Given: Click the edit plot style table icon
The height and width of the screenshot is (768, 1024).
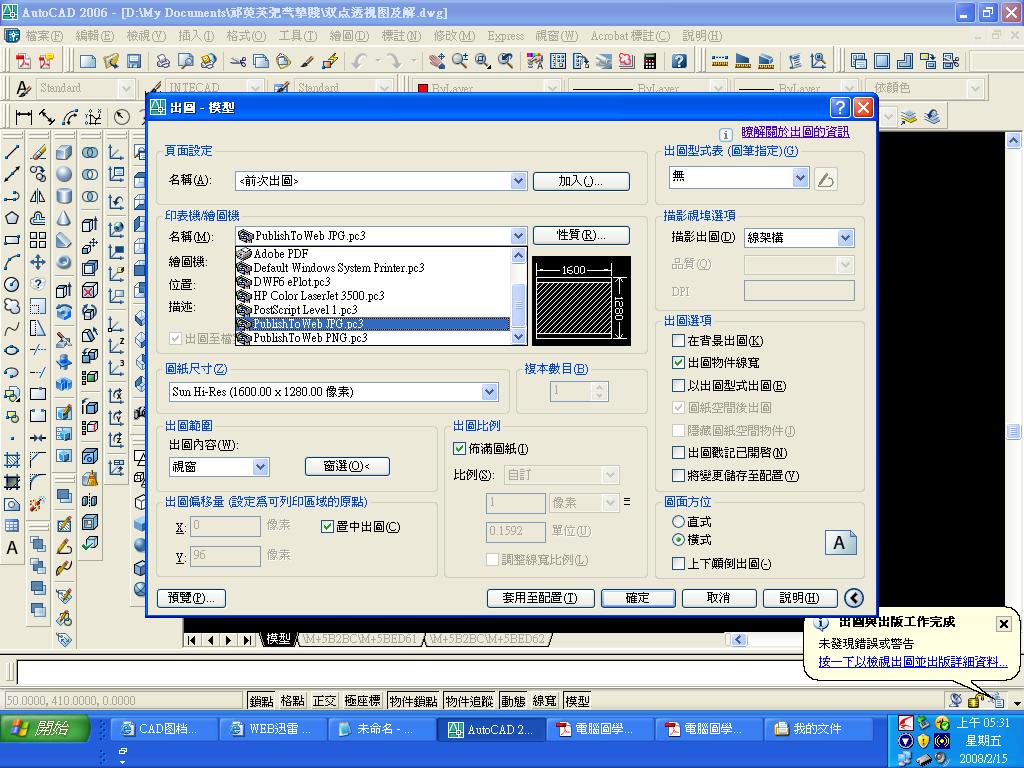Looking at the screenshot, I should pos(826,179).
